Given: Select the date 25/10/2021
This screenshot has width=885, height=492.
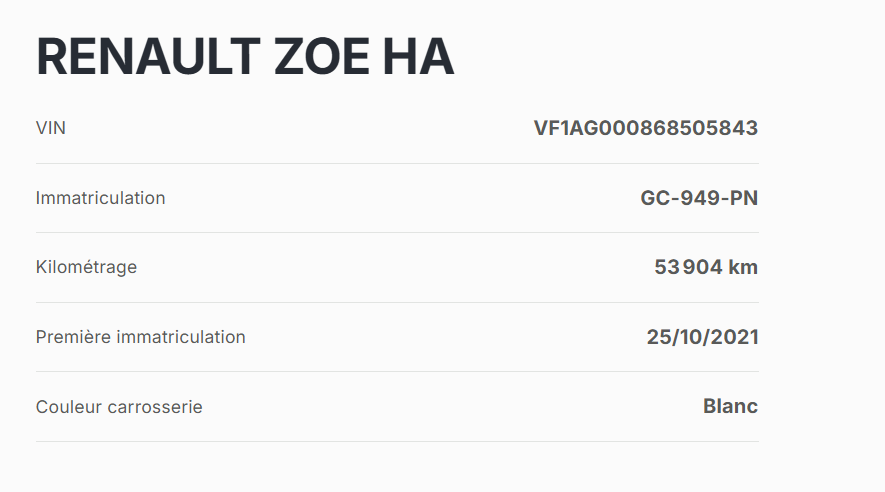Looking at the screenshot, I should pyautogui.click(x=702, y=337).
